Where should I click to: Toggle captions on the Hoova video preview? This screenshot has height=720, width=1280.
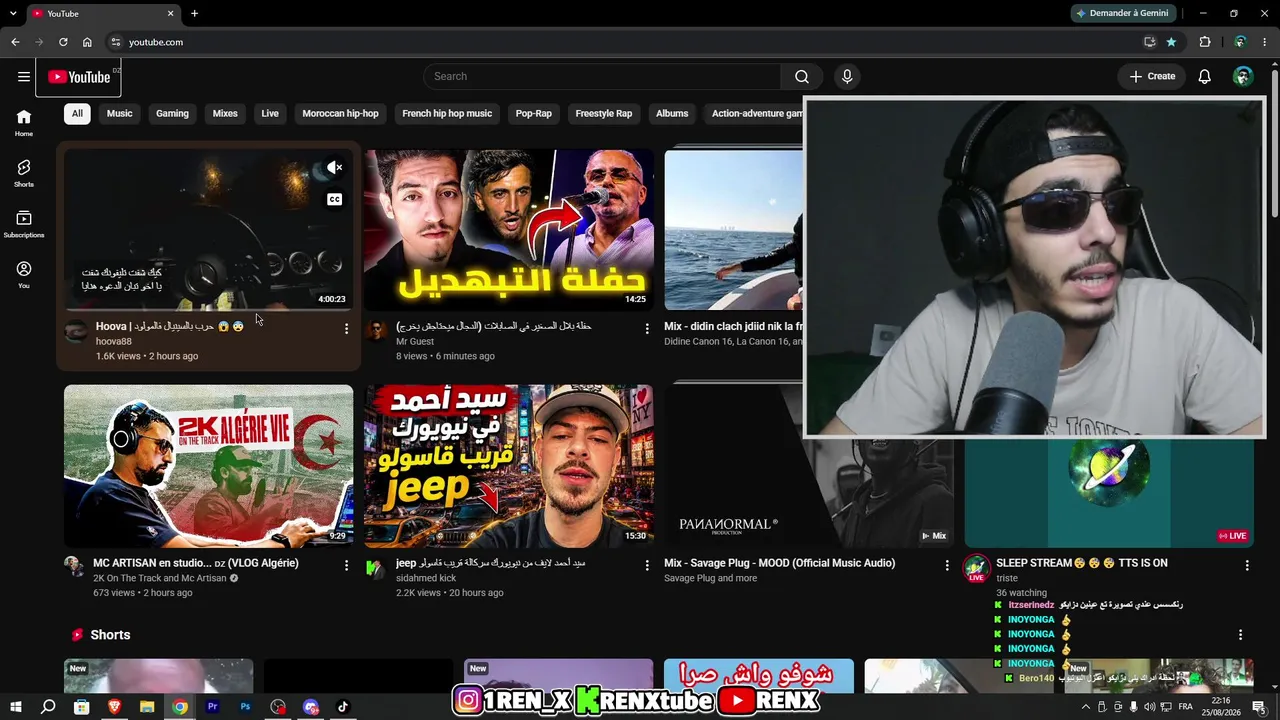[335, 199]
